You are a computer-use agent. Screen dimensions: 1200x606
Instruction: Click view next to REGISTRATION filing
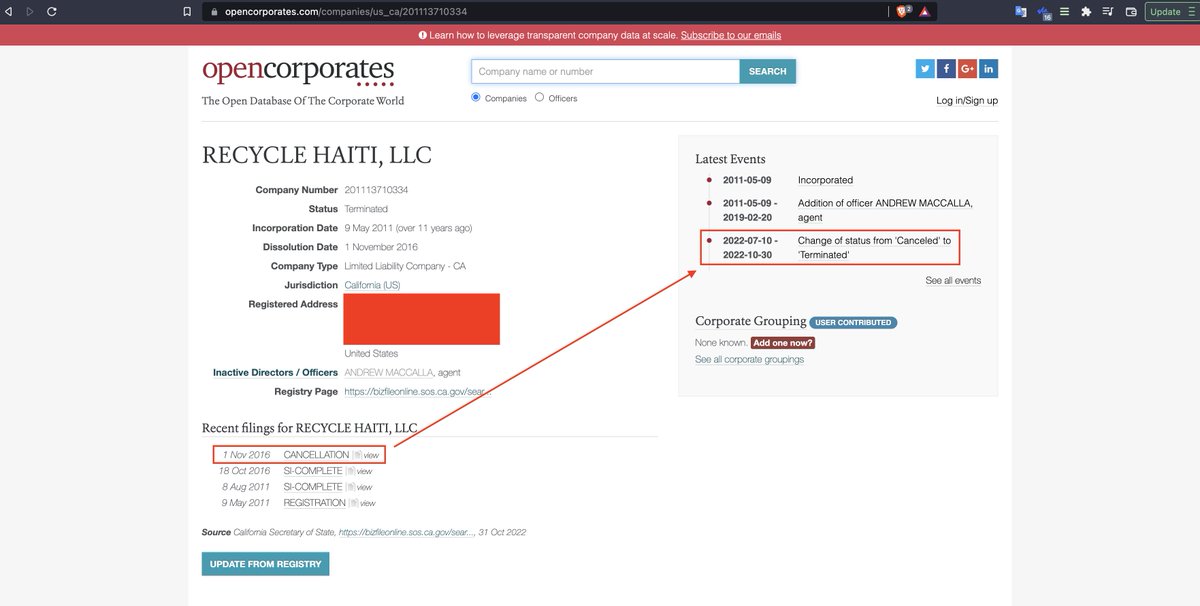[366, 504]
